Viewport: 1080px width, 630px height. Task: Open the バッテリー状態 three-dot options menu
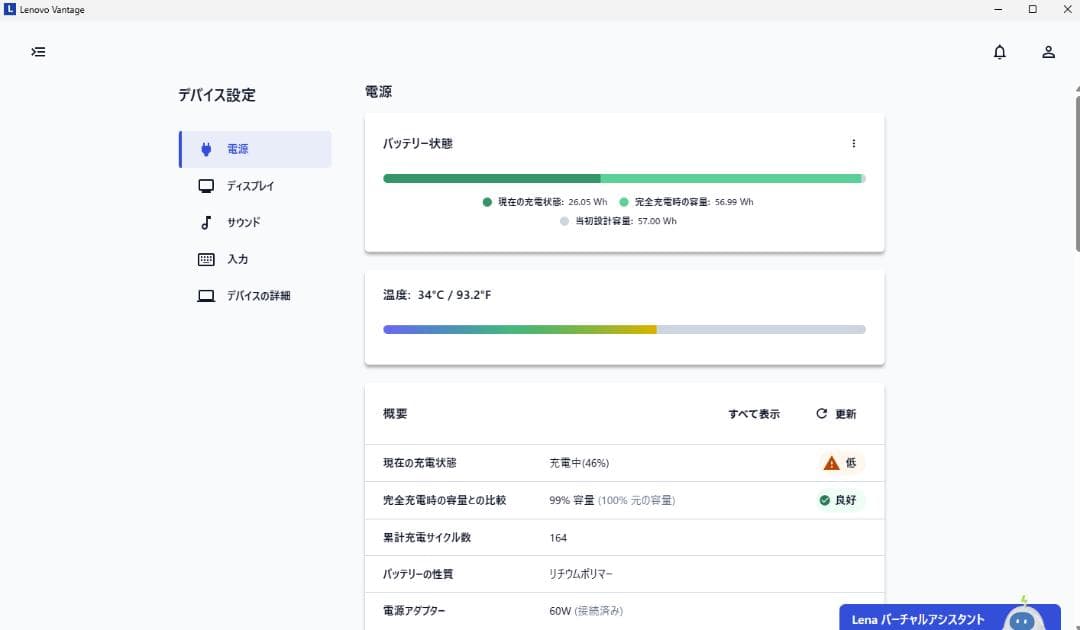853,144
